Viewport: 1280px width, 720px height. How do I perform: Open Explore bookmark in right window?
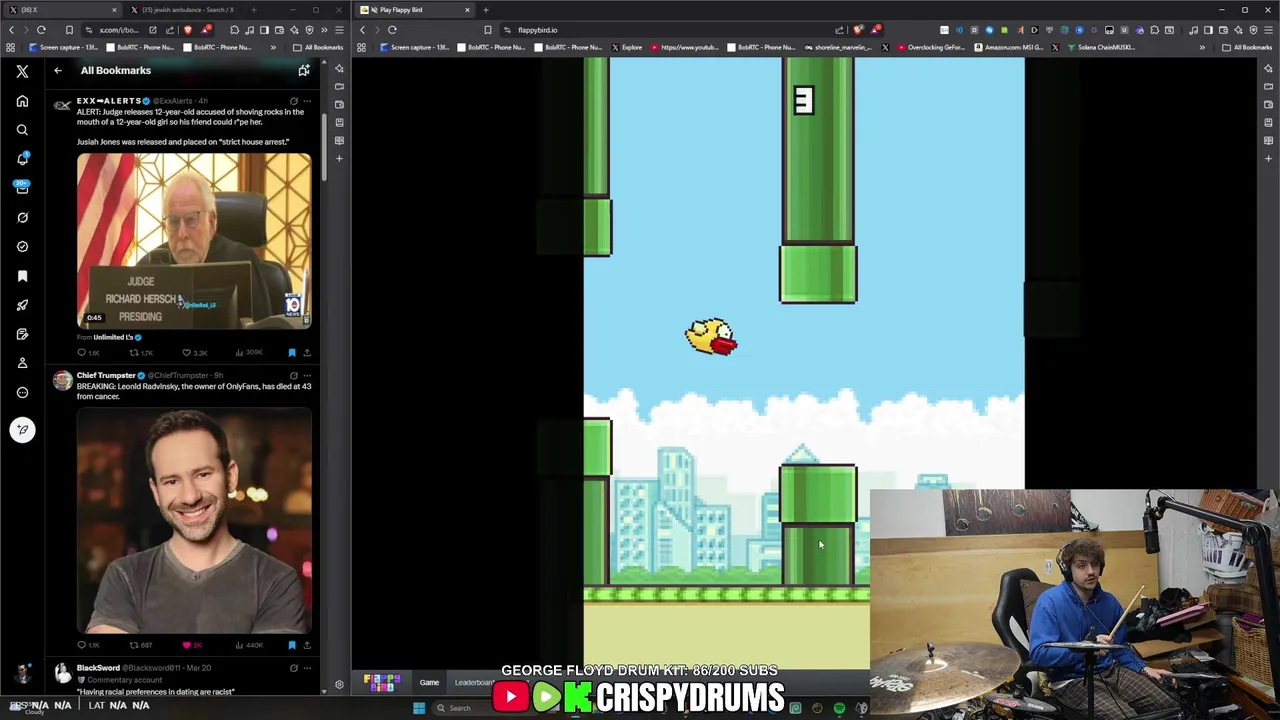626,47
